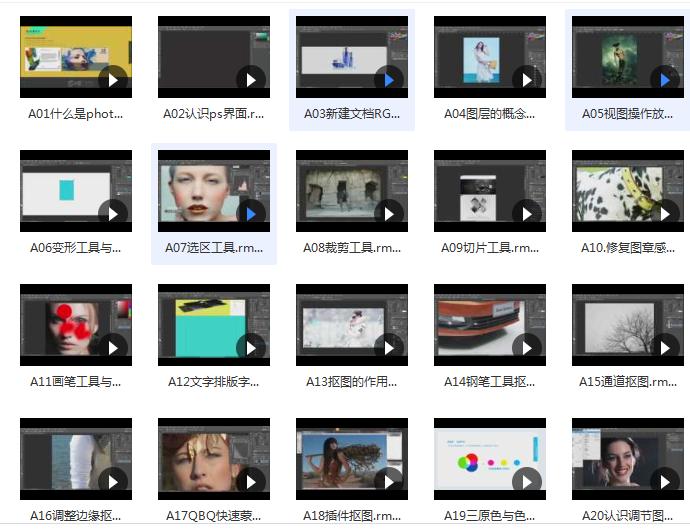Play the A17QBQ快速蒙... video
690x530 pixels.
pos(251,482)
